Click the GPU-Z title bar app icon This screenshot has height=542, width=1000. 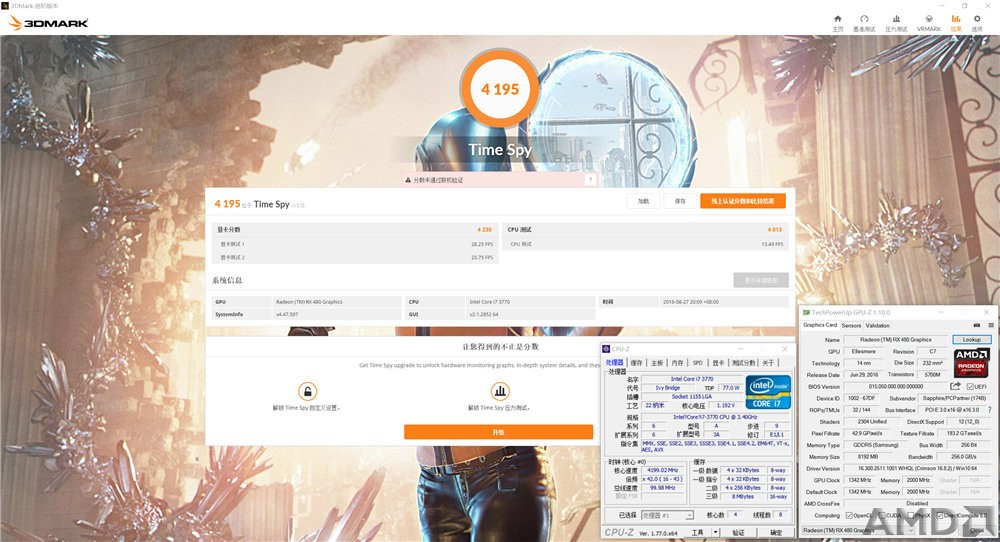807,312
